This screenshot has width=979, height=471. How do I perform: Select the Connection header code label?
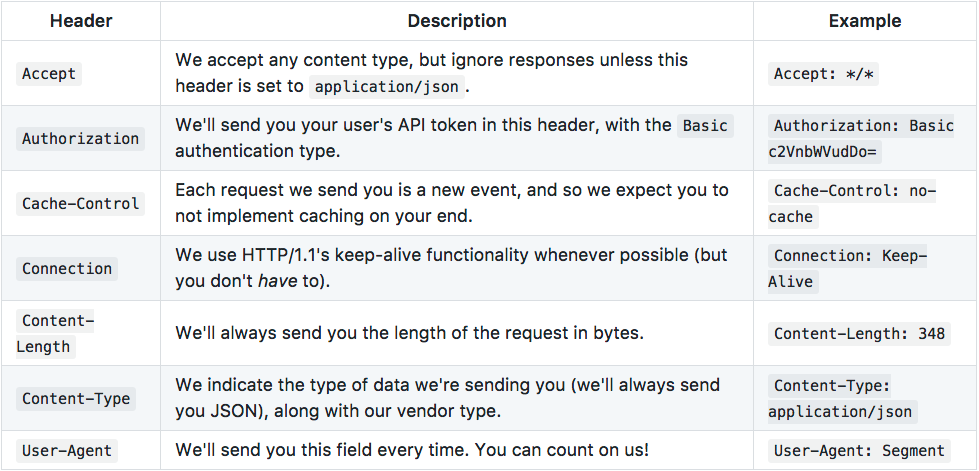(67, 269)
